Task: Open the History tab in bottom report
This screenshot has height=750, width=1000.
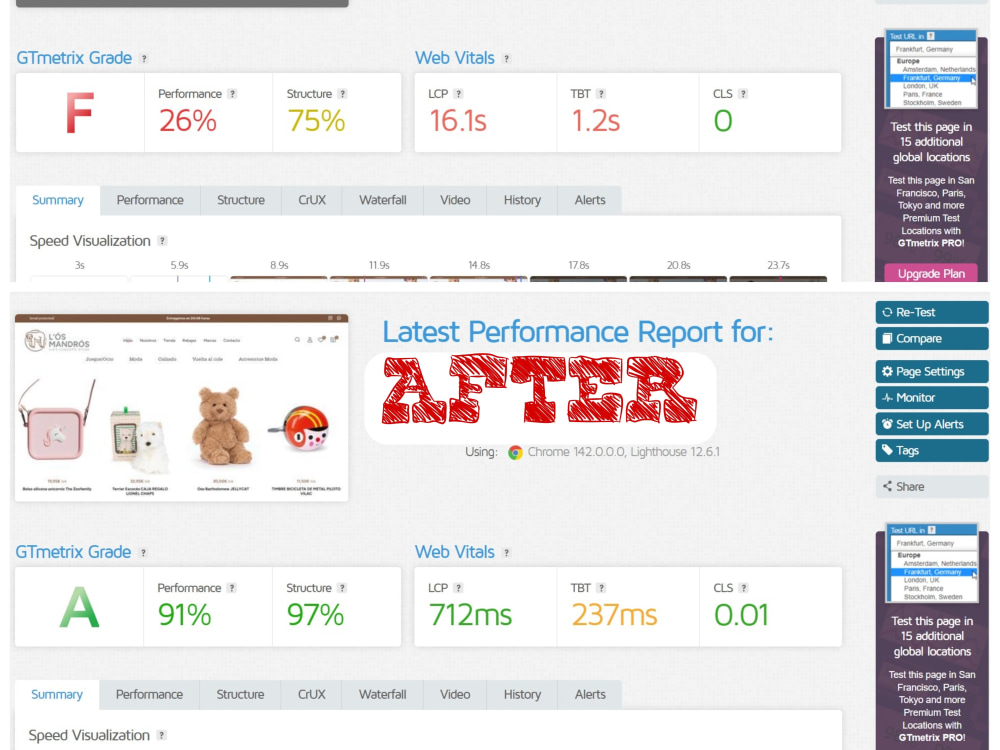Action: click(x=522, y=695)
